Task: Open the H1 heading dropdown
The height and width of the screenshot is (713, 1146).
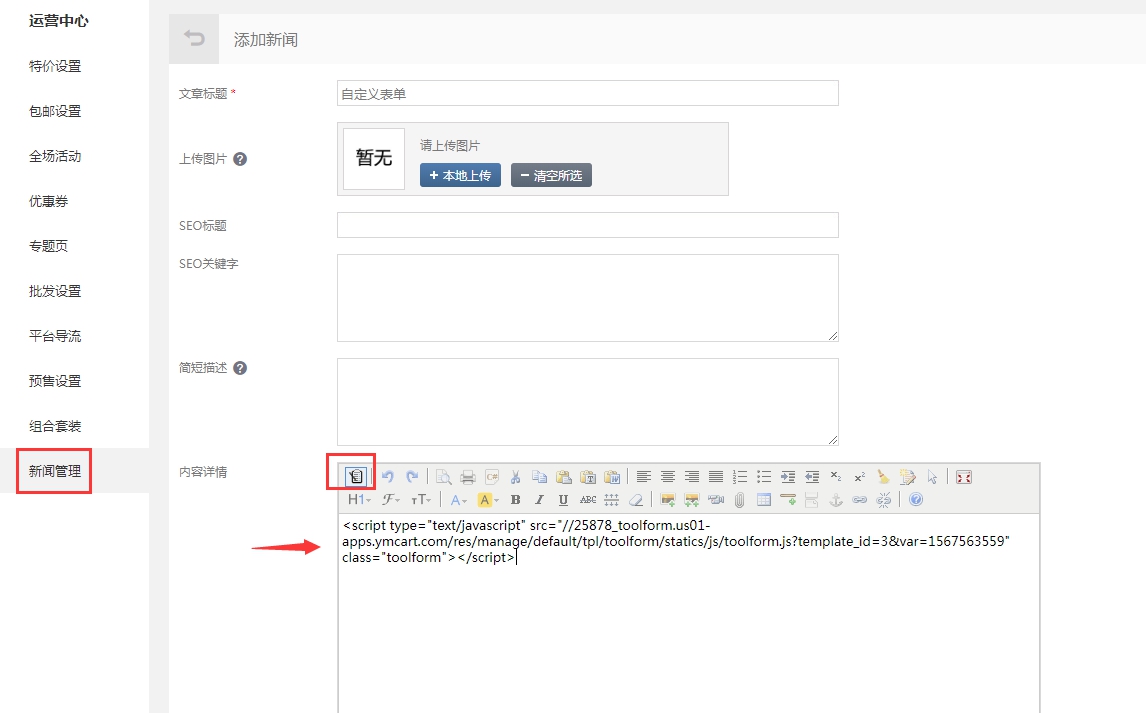Action: [x=359, y=500]
